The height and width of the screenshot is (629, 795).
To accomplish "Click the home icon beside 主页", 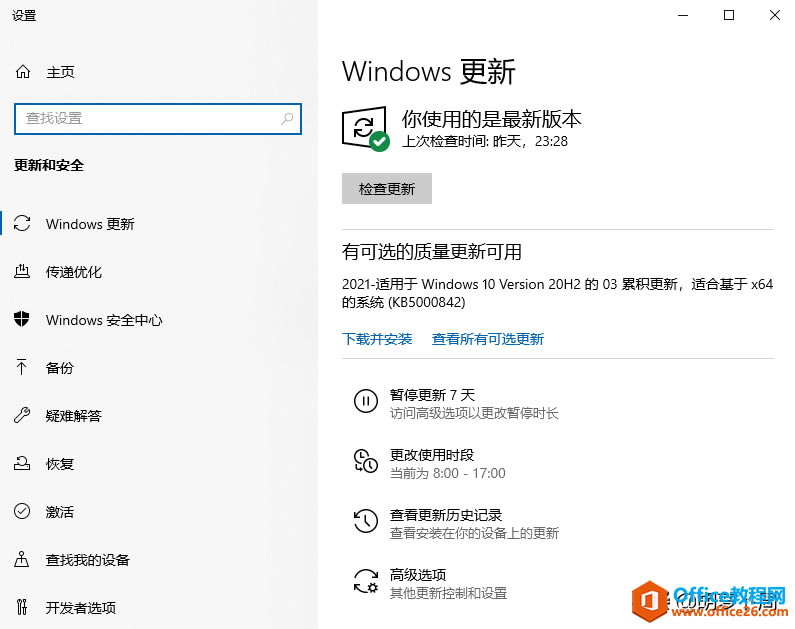I will point(23,72).
